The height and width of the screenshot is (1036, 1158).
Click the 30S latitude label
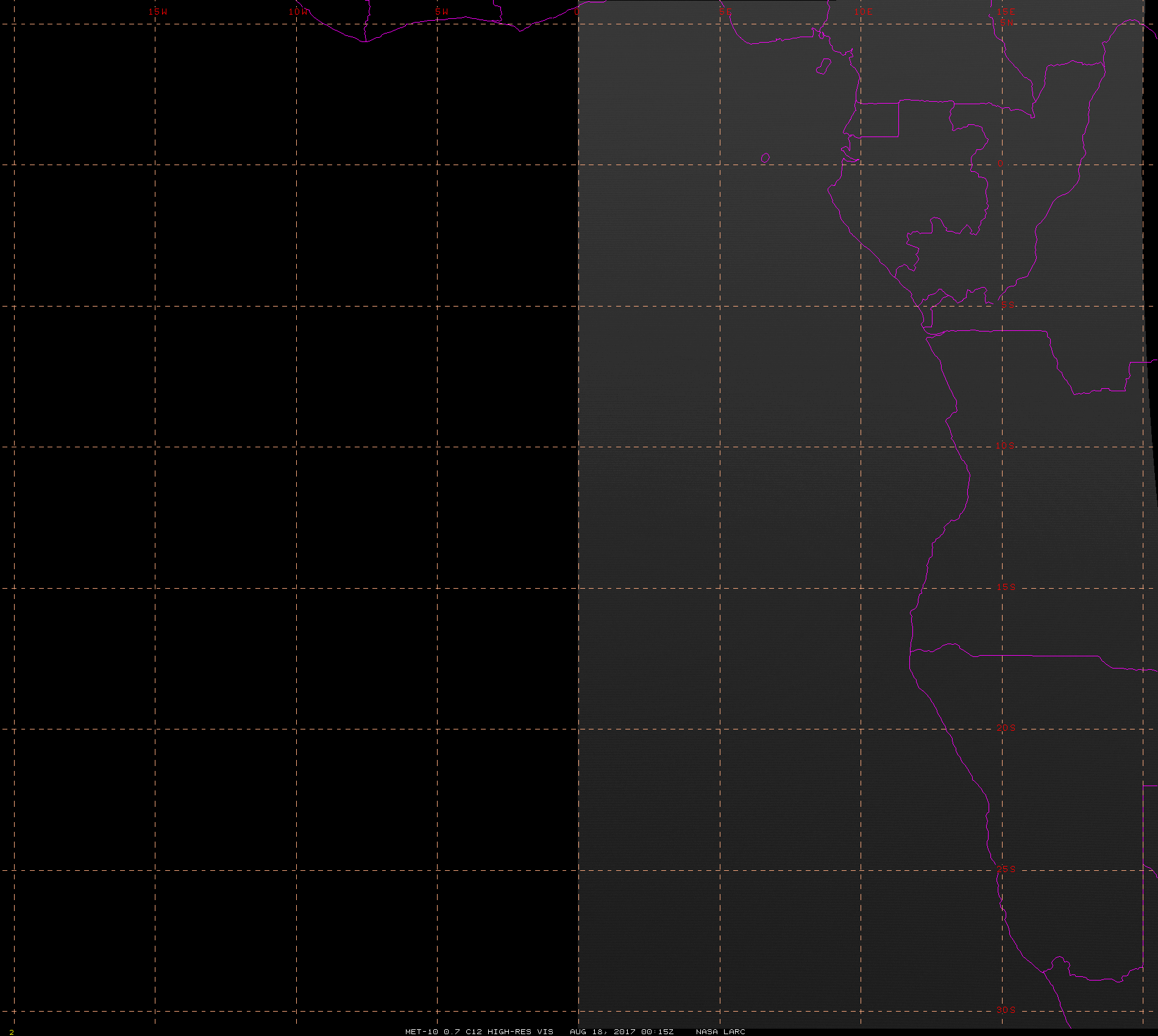[x=1006, y=1010]
